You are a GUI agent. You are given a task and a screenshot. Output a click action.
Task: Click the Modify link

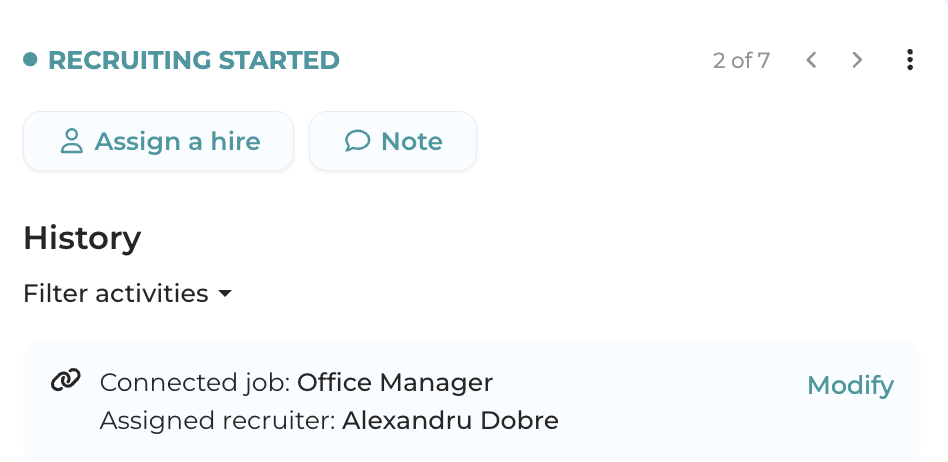850,385
